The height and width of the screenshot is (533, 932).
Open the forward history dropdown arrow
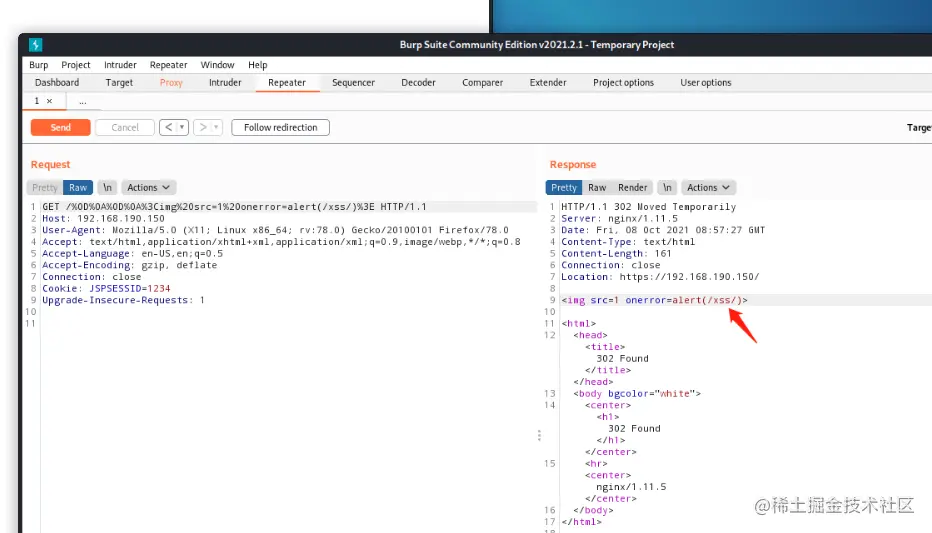[216, 127]
